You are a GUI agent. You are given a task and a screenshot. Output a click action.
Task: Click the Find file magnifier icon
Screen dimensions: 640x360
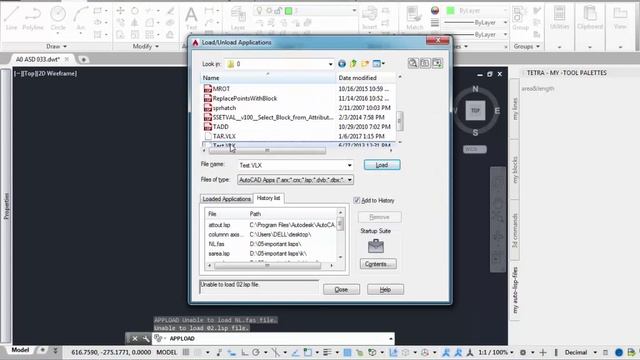tap(413, 63)
